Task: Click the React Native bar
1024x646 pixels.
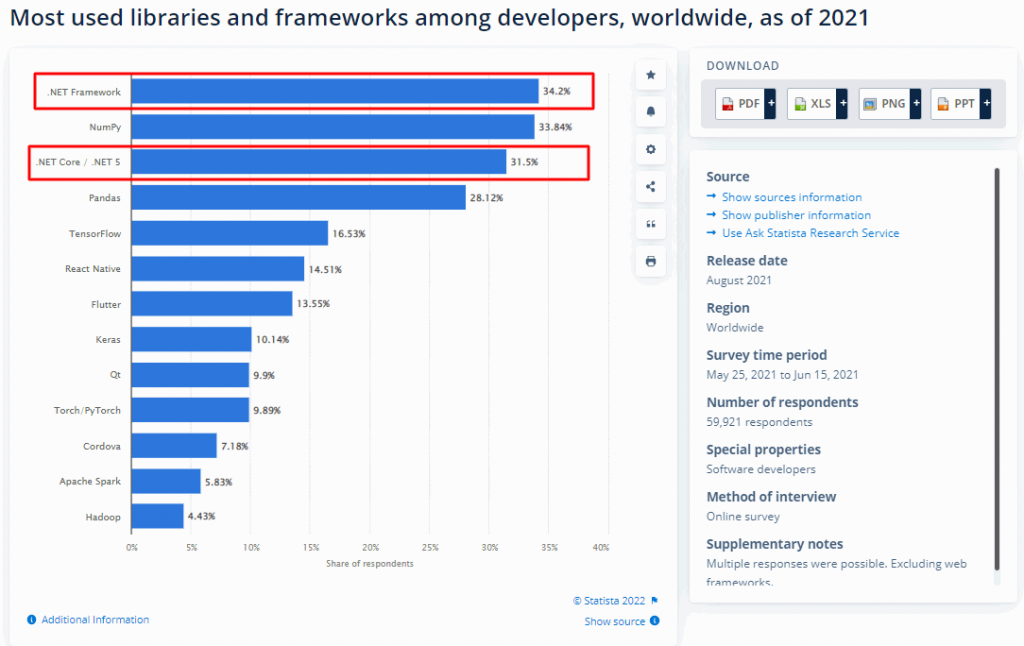Action: click(218, 268)
